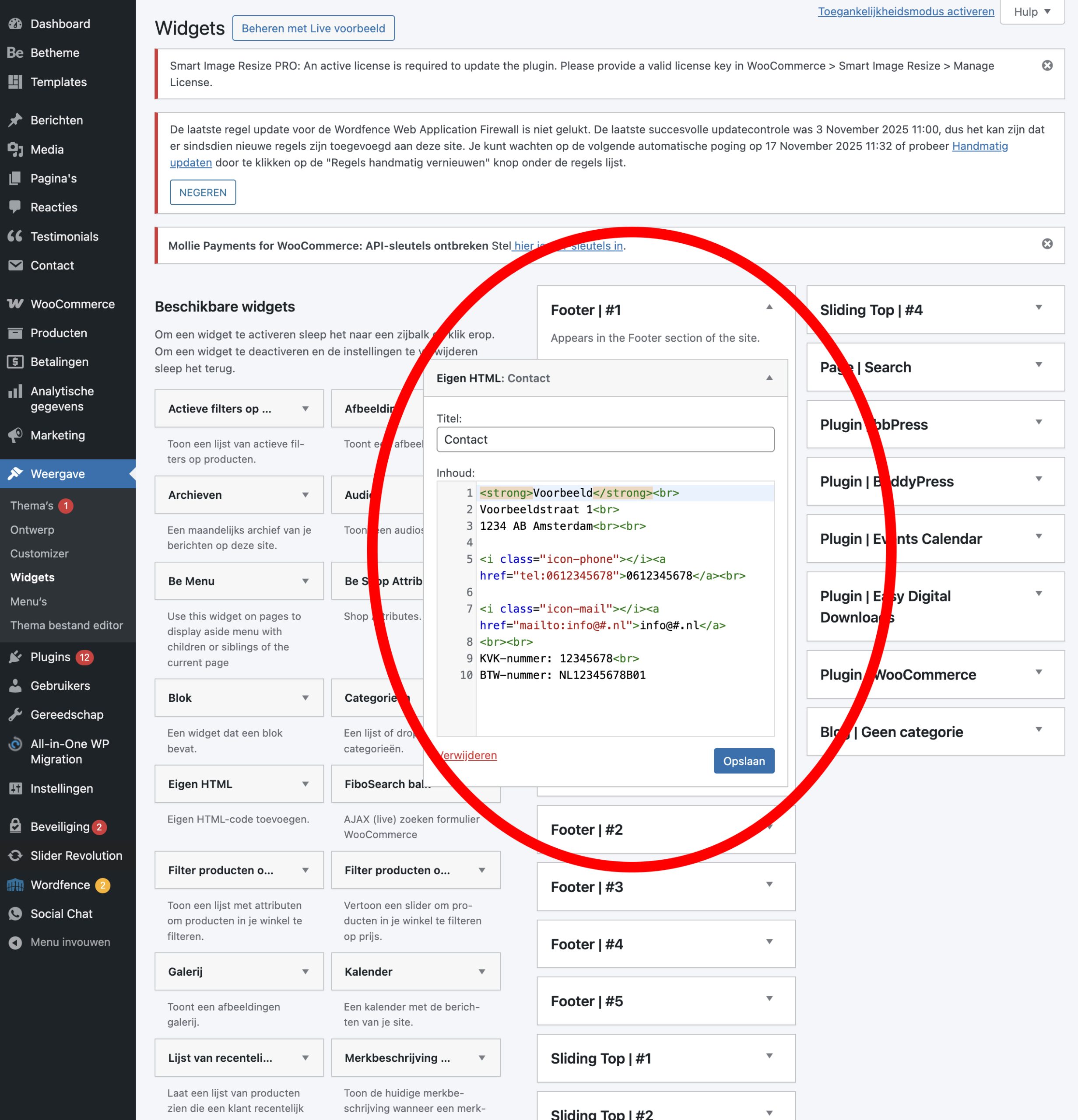Open the Customizer submenu item

[39, 553]
